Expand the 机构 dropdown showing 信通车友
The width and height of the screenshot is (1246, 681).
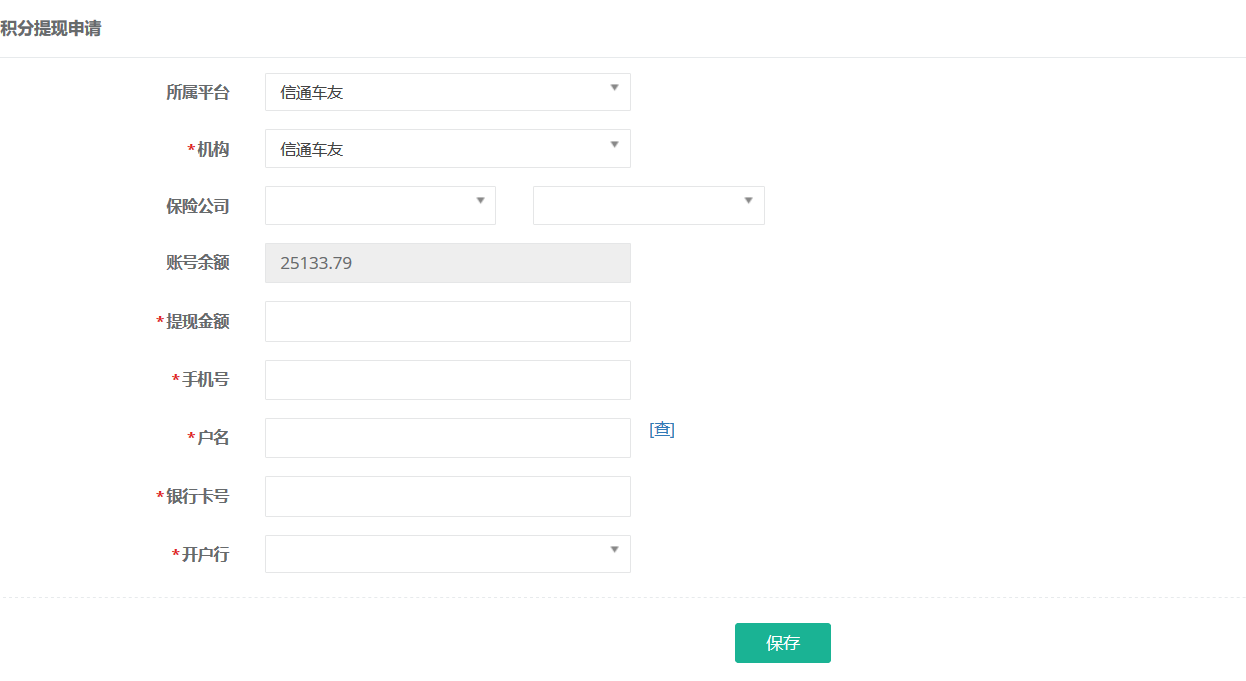pyautogui.click(x=447, y=149)
